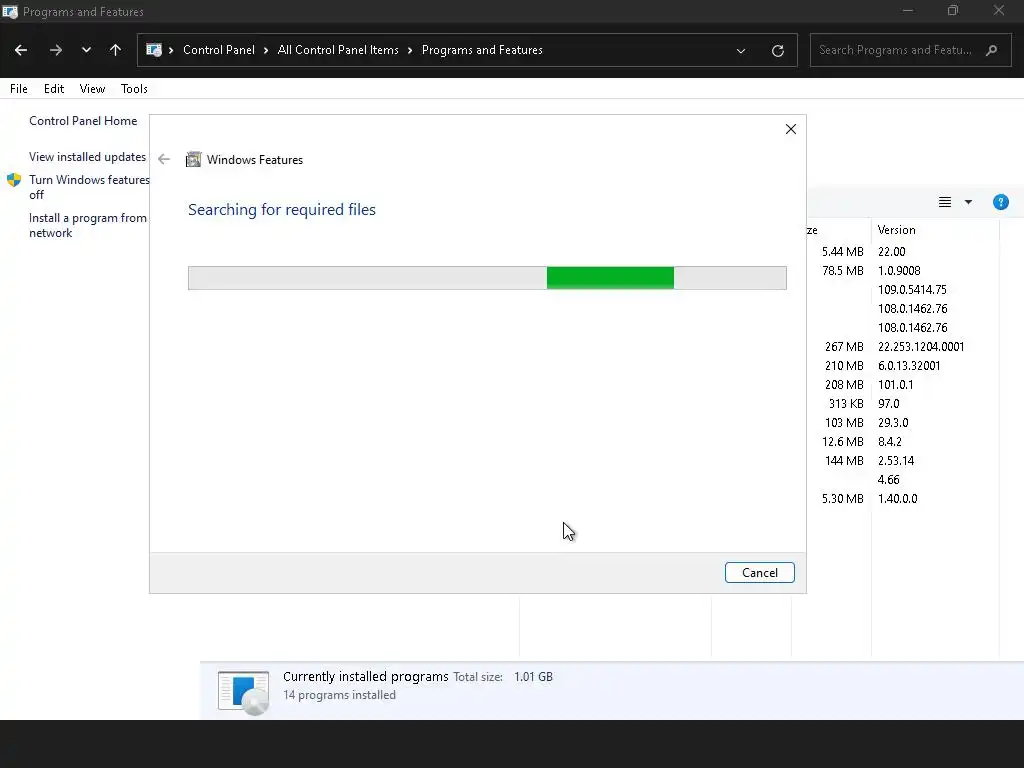Click the back arrow in Windows Features dialog

tap(164, 159)
